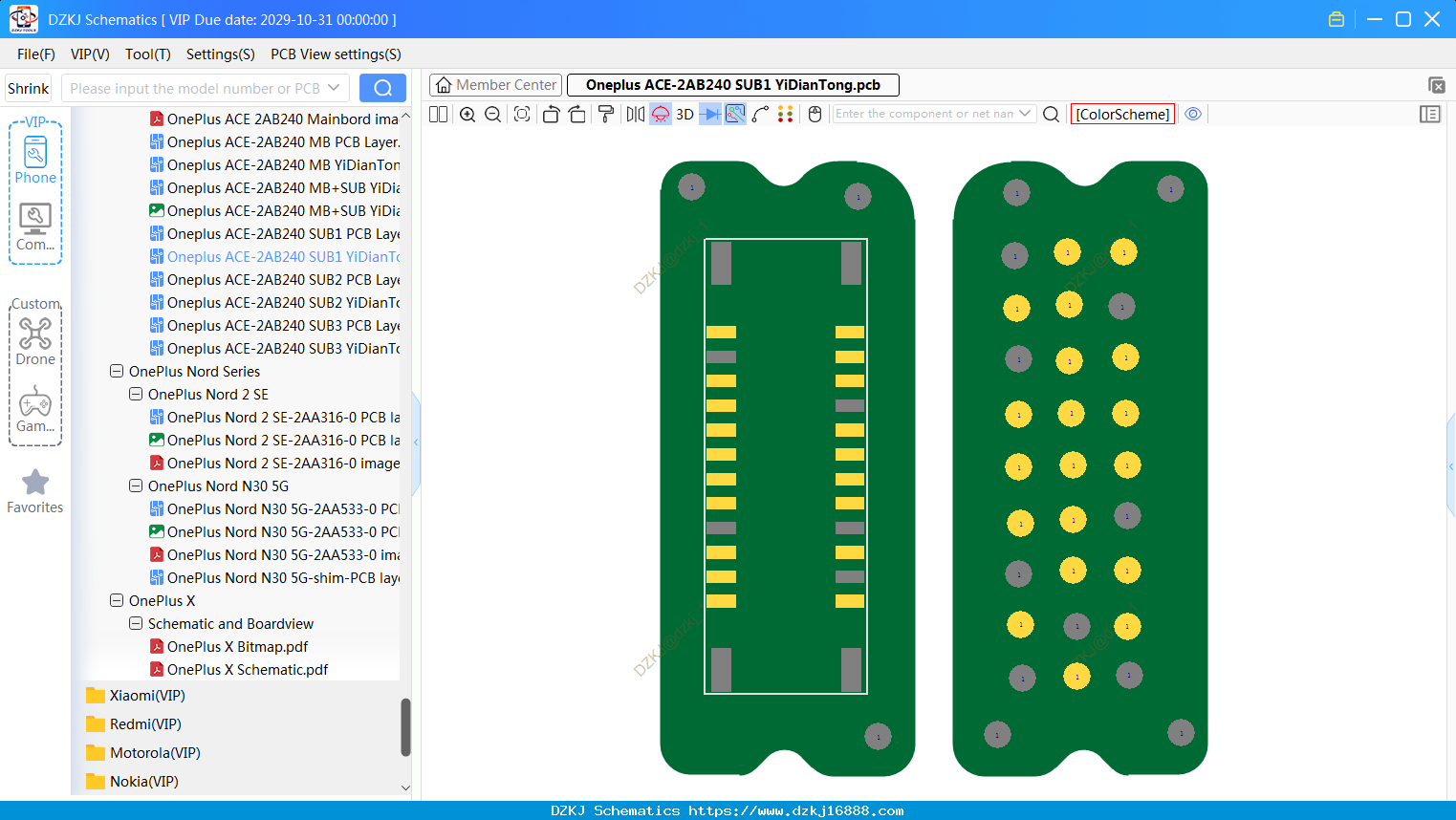
Task: Switch to 3D board view
Action: click(x=685, y=114)
